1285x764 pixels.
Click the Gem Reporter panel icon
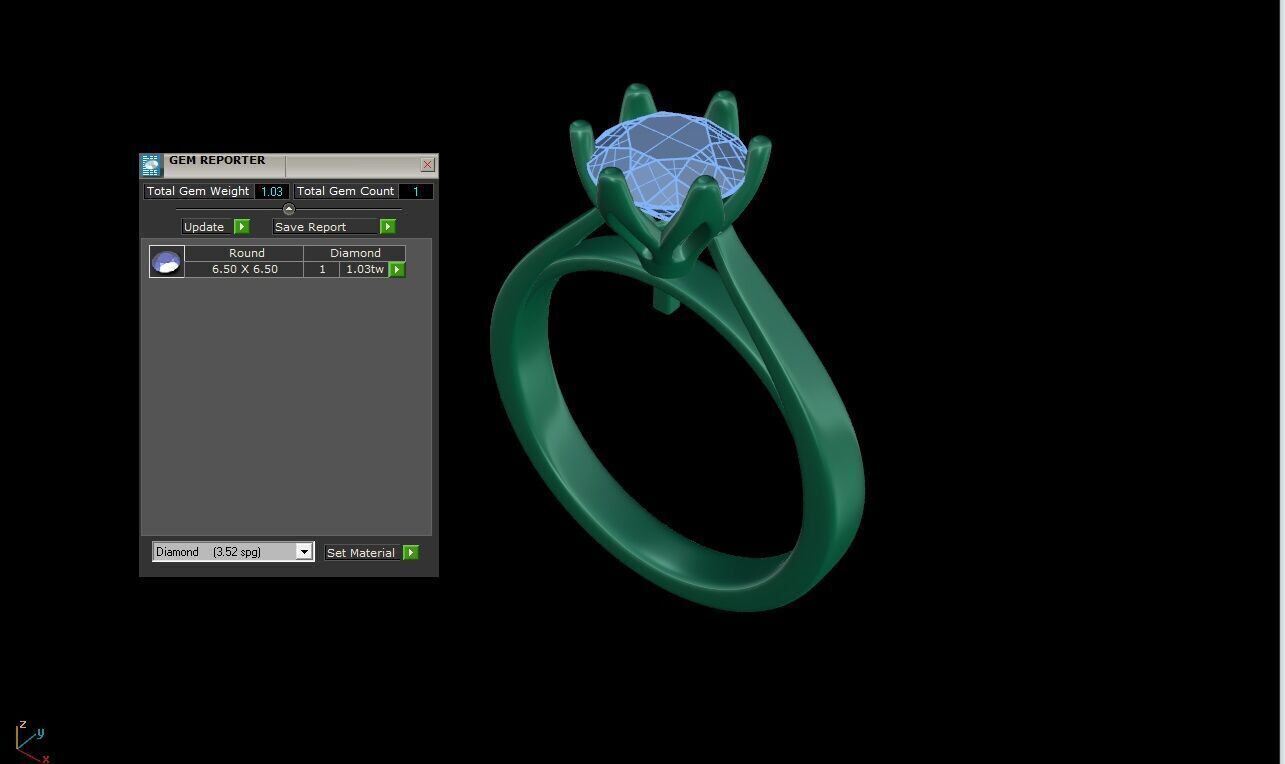[150, 166]
